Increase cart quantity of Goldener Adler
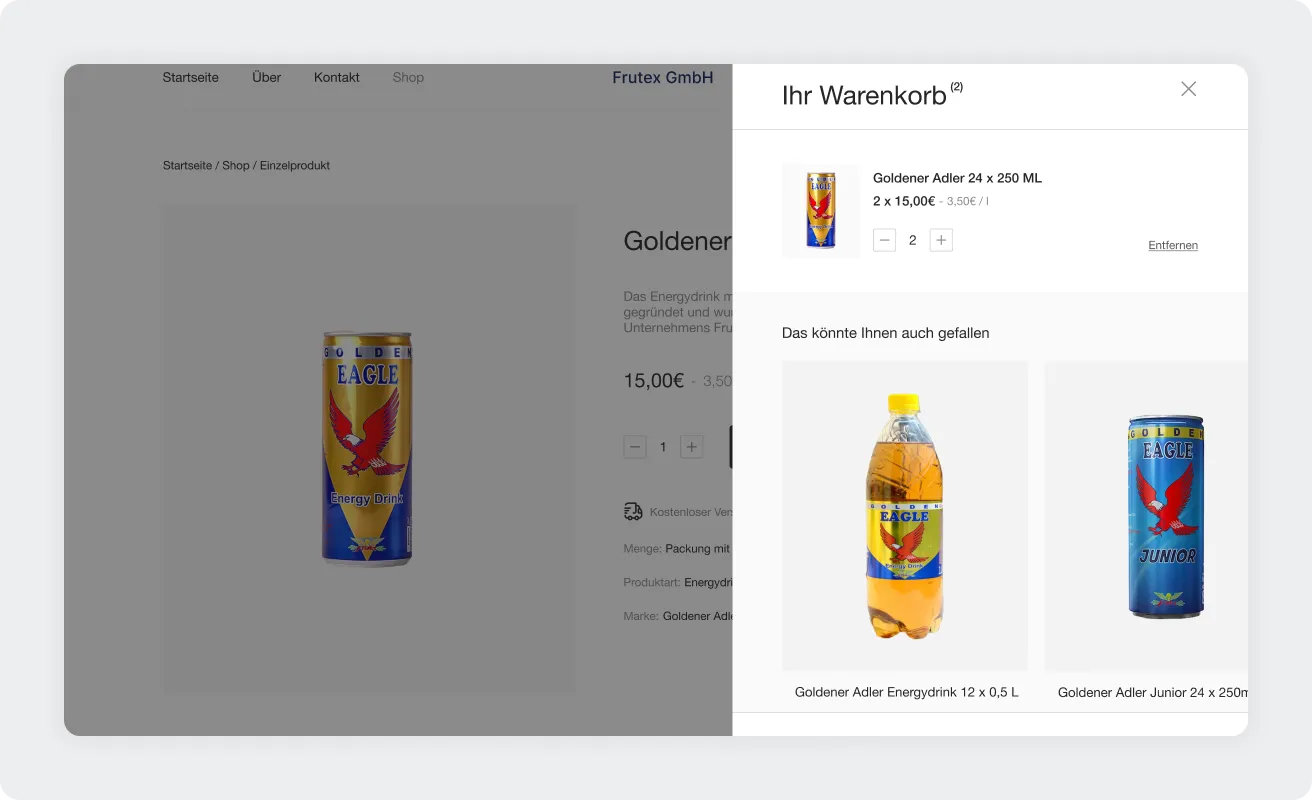Viewport: 1312px width, 800px height. 941,240
